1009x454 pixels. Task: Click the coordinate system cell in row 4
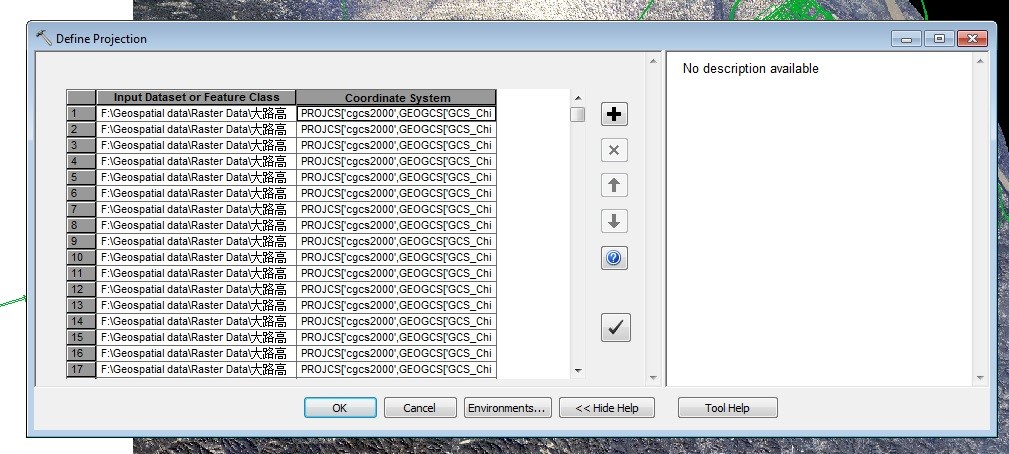pyautogui.click(x=396, y=161)
